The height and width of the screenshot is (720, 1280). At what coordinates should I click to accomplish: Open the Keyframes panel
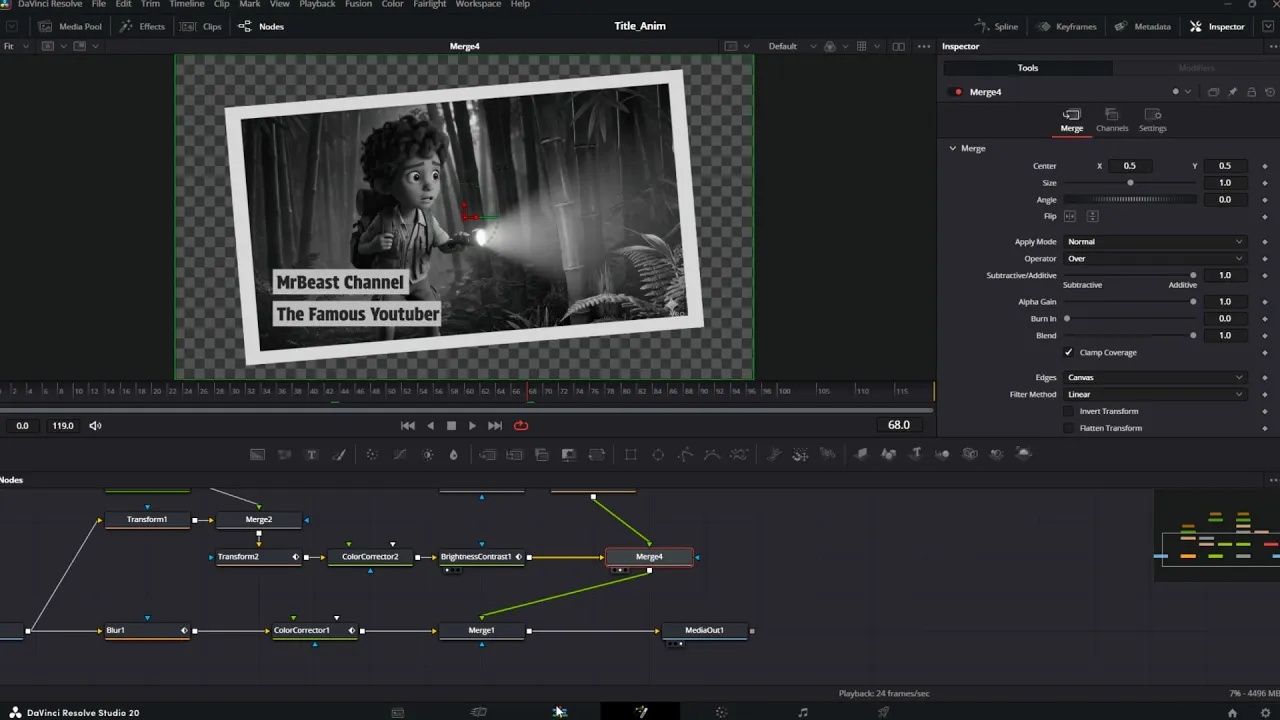(1066, 26)
